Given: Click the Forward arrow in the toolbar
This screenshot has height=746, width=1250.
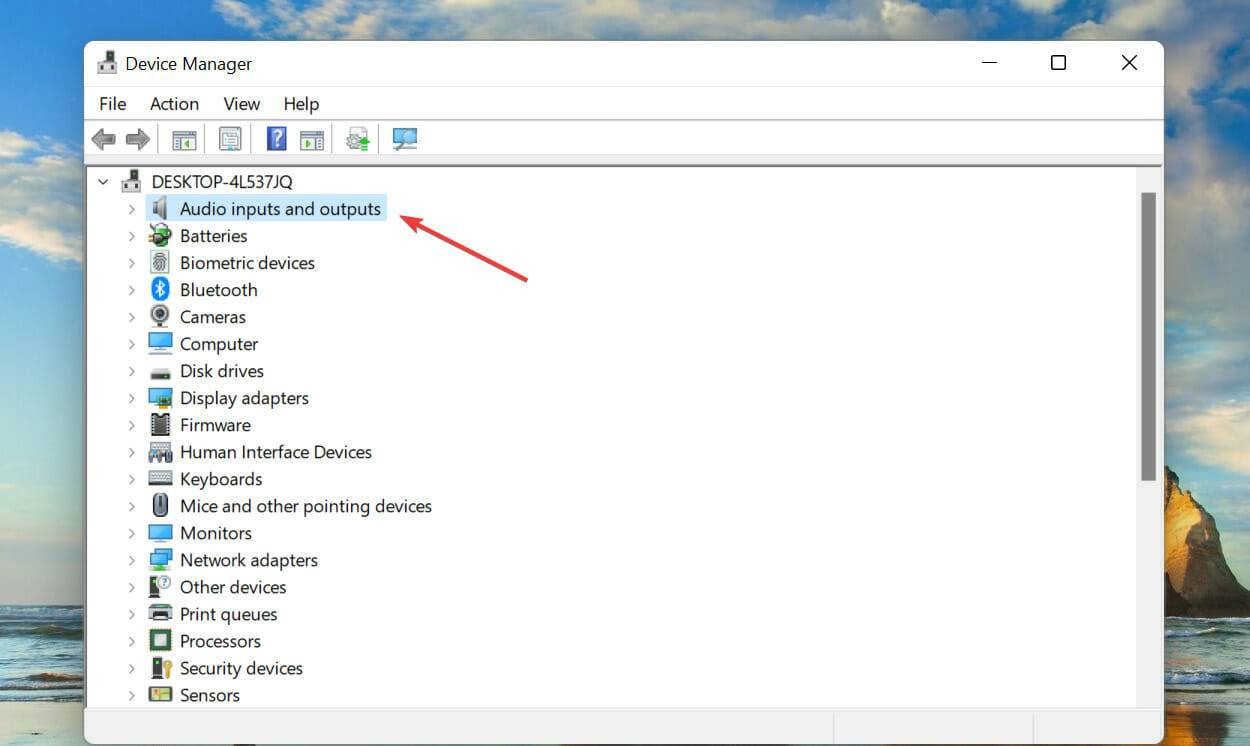Looking at the screenshot, I should click(137, 139).
